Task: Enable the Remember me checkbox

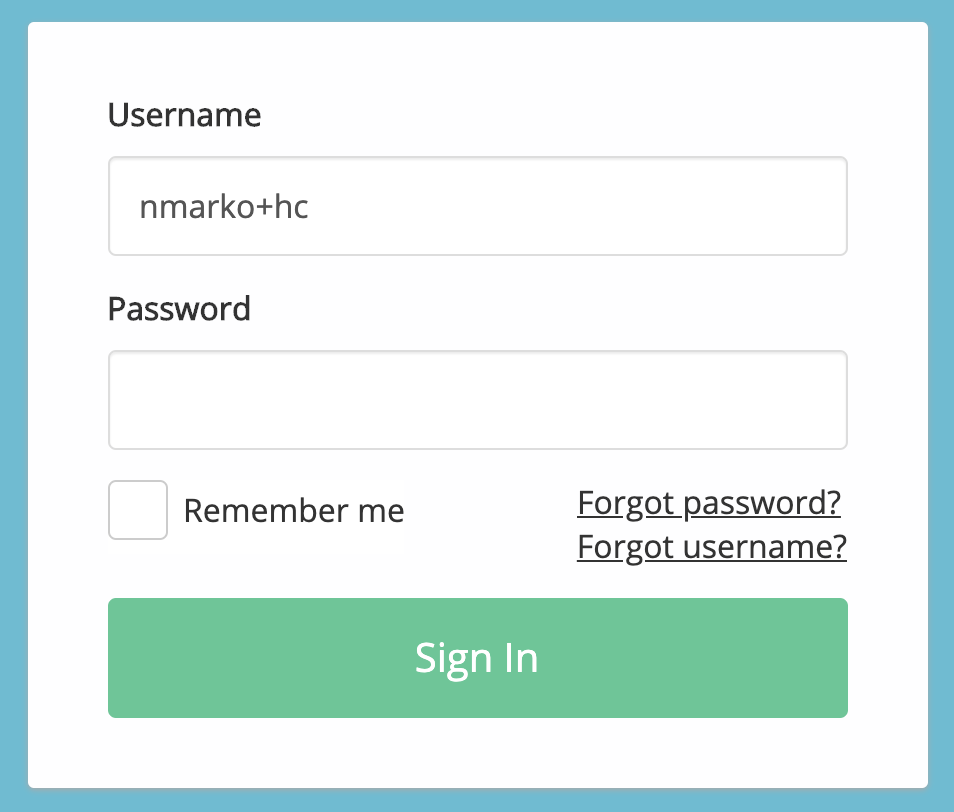Action: coord(138,510)
